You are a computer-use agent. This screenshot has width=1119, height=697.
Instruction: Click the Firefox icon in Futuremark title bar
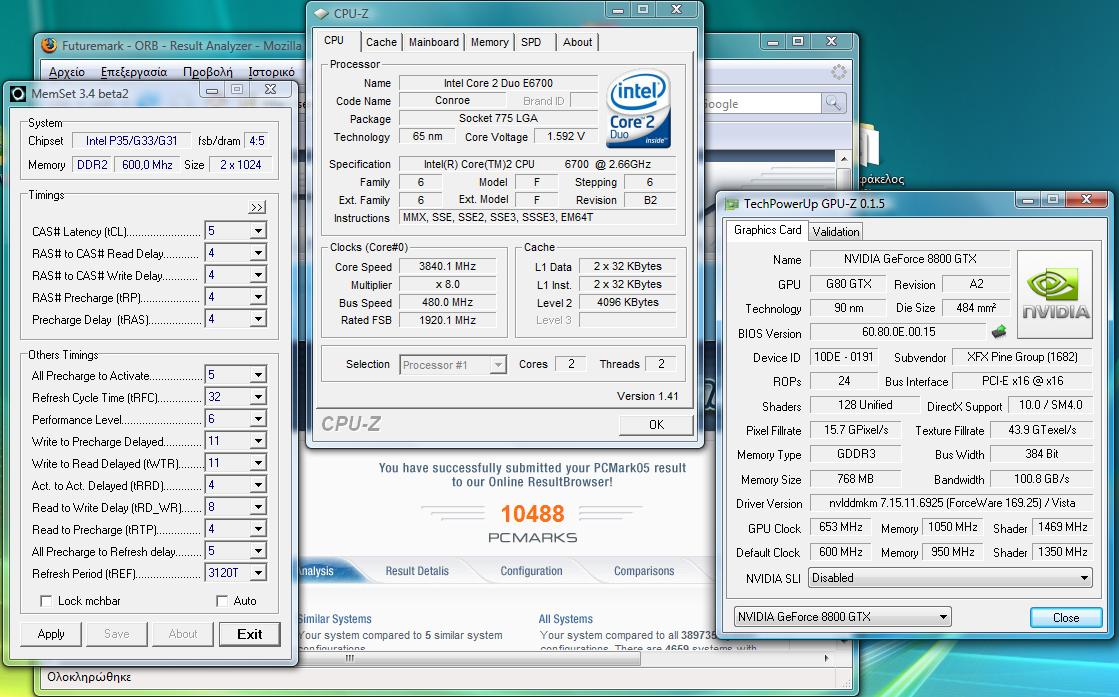click(49, 46)
